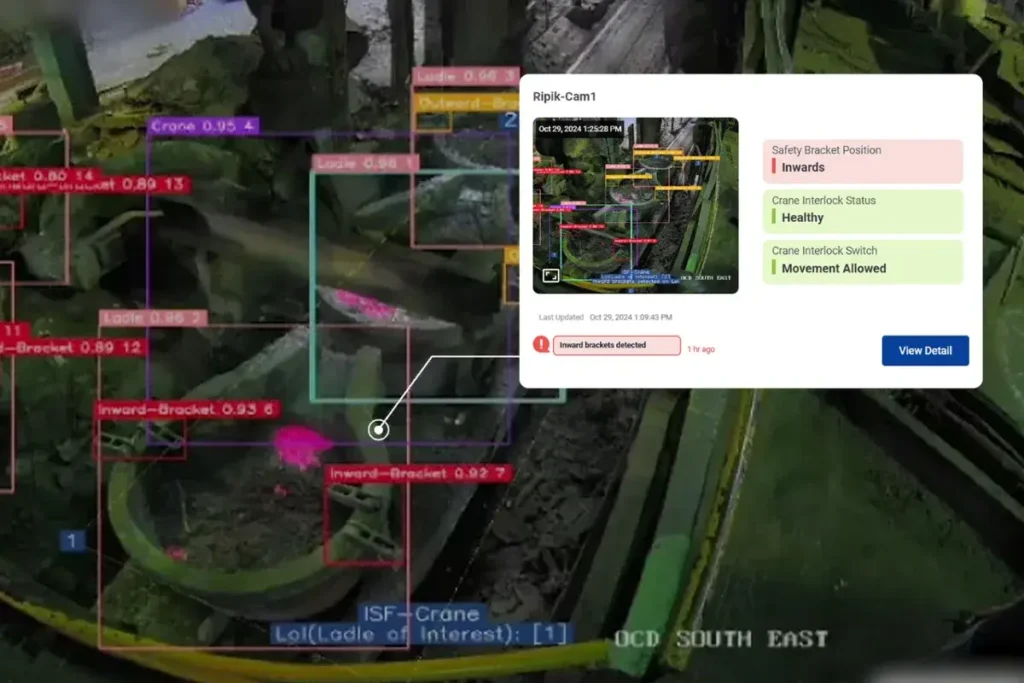Click the Ripik-Cam1 card title
1024x683 pixels.
tap(558, 97)
